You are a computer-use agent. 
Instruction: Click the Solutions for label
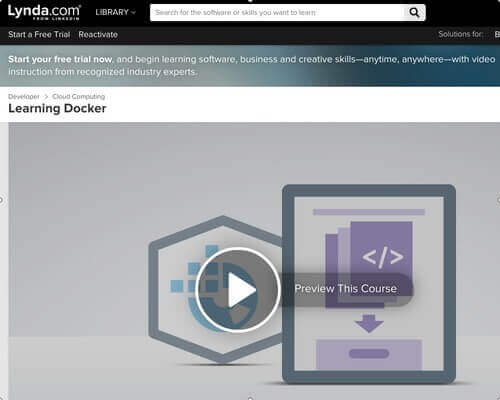[460, 34]
